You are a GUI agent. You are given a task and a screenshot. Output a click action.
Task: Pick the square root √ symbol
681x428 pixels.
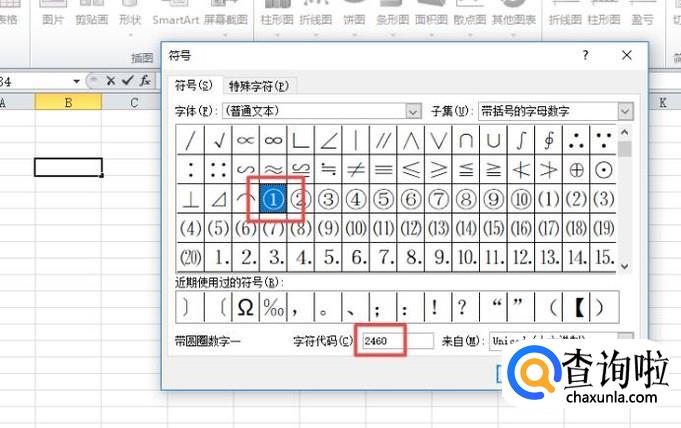[x=218, y=140]
